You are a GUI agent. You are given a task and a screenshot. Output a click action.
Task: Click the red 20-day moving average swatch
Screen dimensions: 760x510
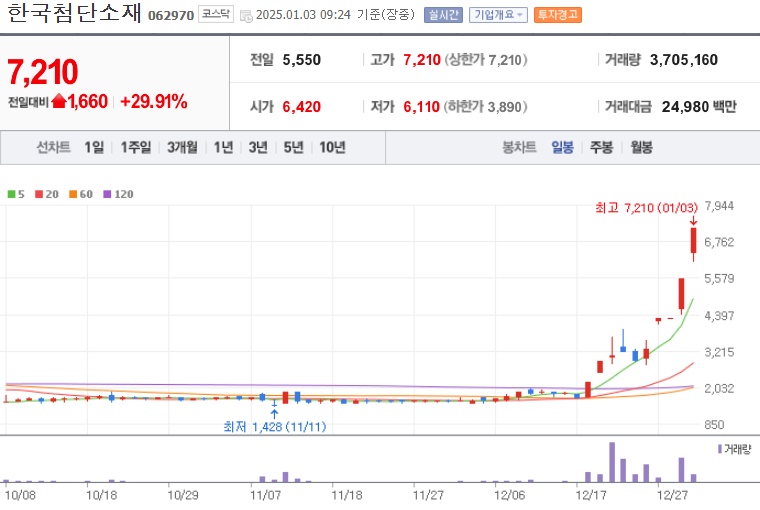(39, 194)
